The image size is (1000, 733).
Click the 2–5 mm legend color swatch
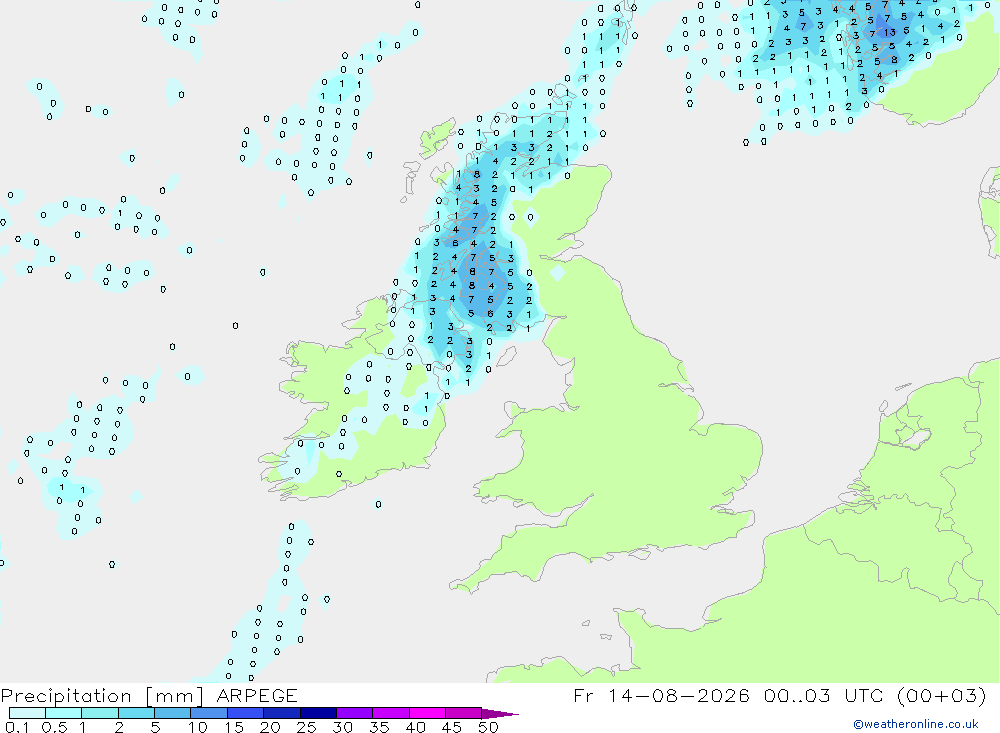point(136,713)
